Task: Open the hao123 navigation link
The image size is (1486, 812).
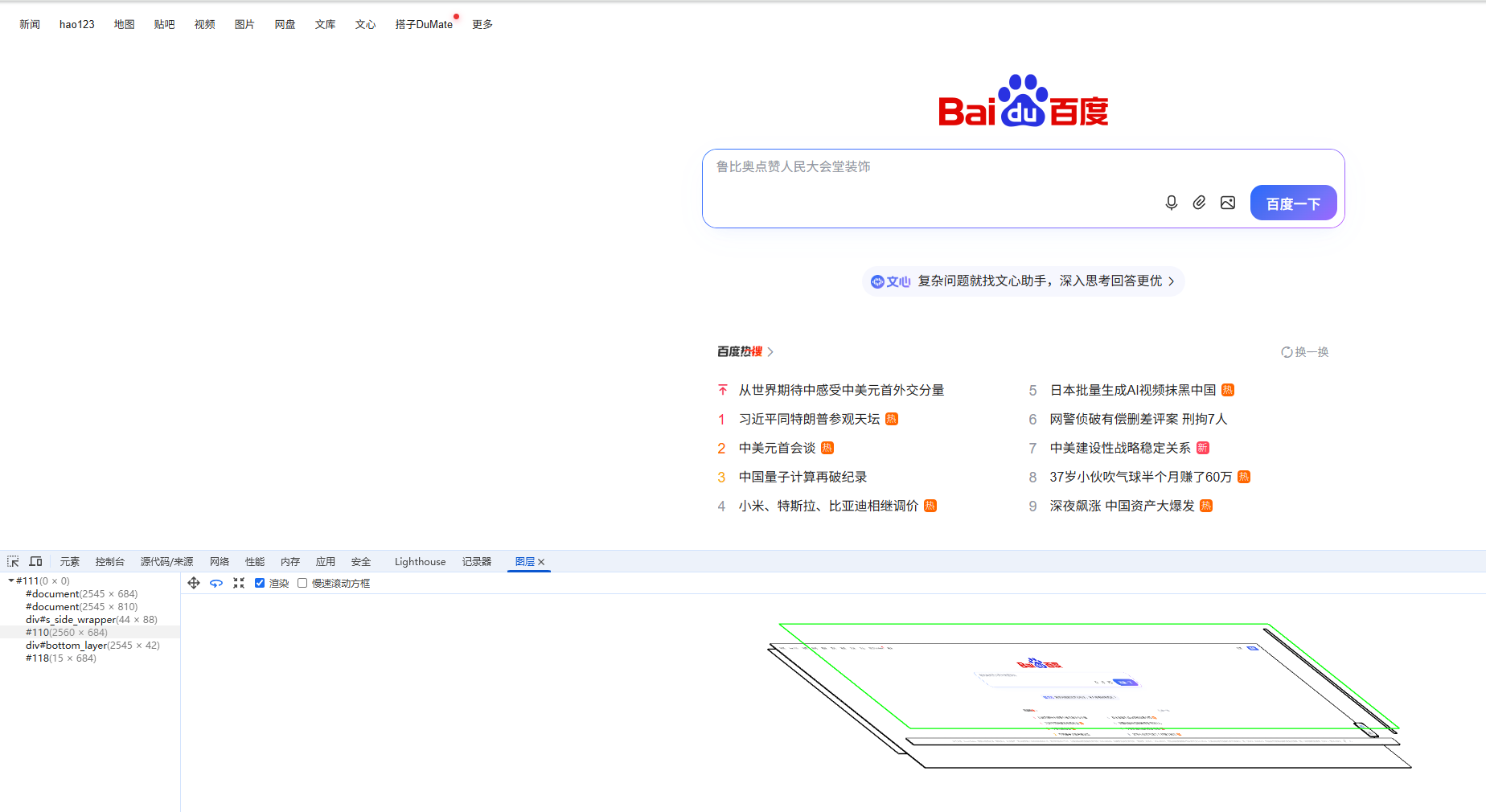Action: pos(77,24)
